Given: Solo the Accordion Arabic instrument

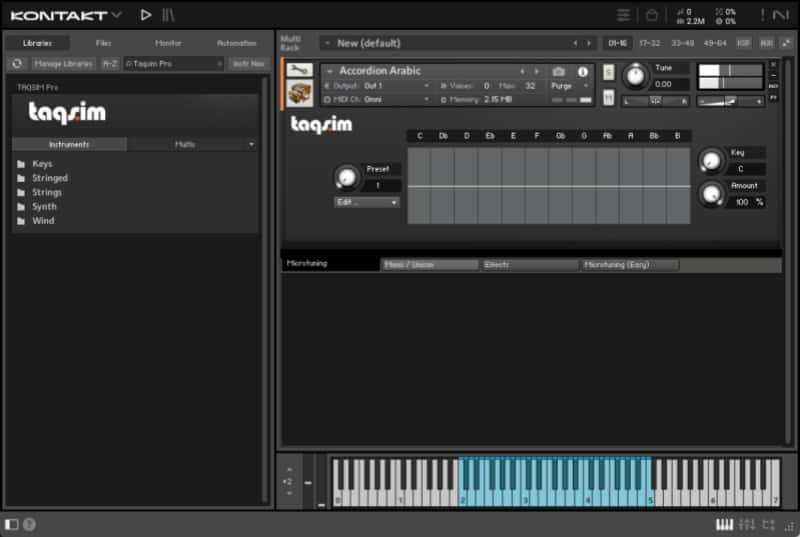Looking at the screenshot, I should (608, 72).
